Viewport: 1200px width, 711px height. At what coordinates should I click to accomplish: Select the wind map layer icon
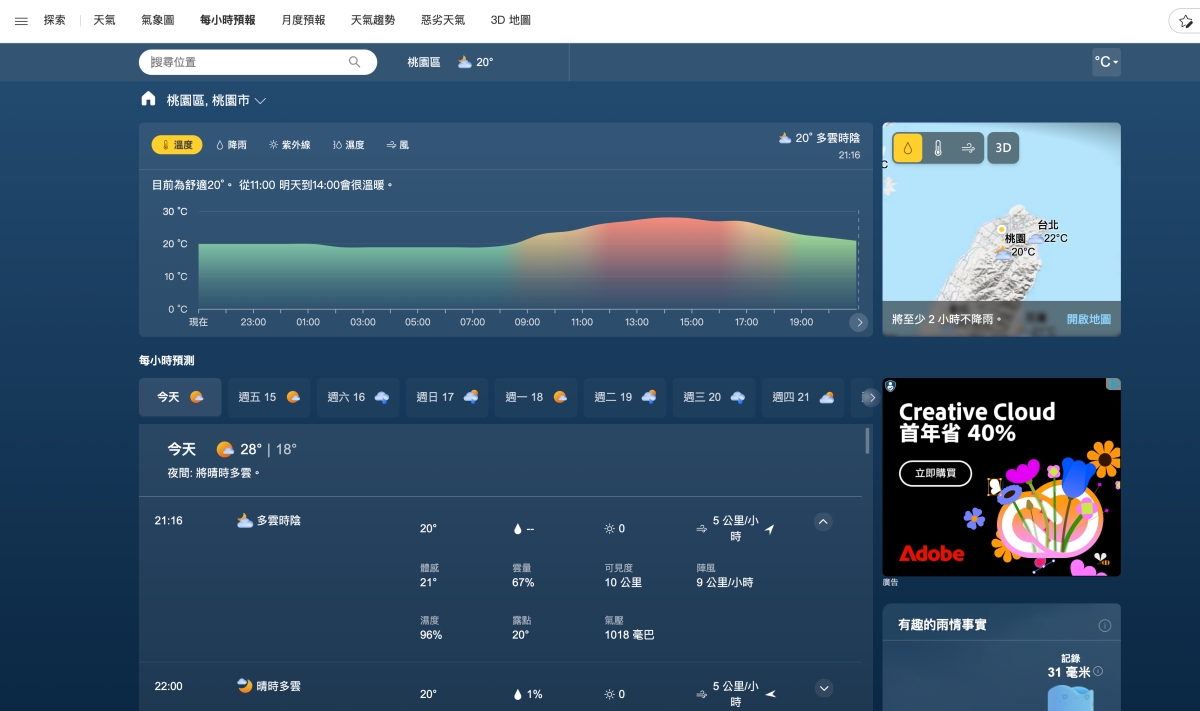tap(968, 148)
